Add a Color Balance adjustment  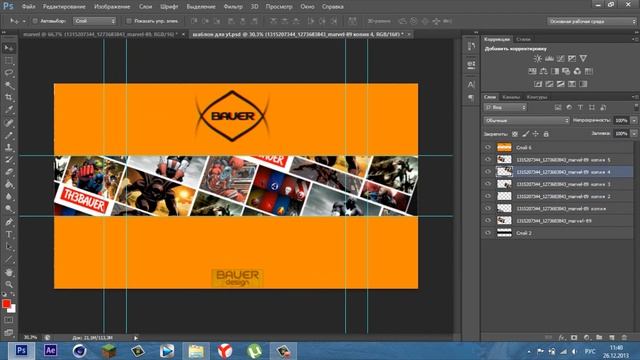pos(544,71)
